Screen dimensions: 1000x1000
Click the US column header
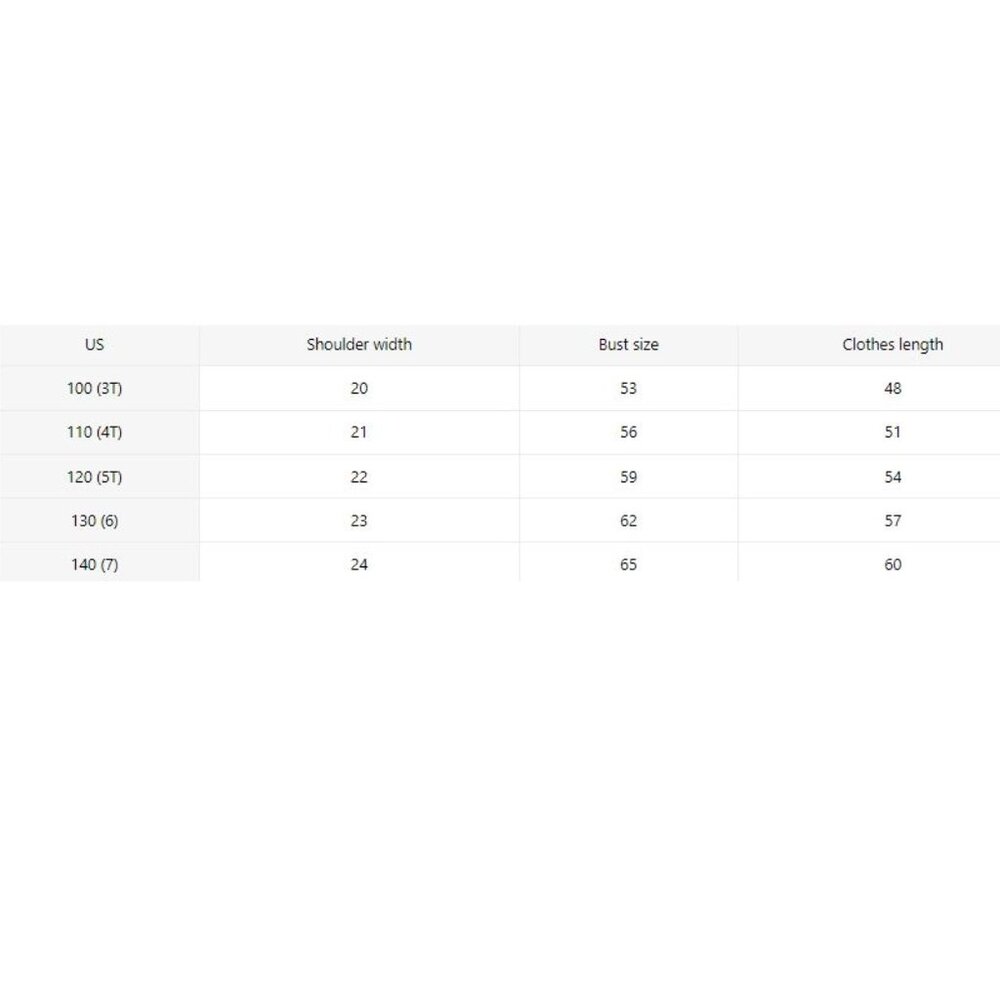(94, 344)
